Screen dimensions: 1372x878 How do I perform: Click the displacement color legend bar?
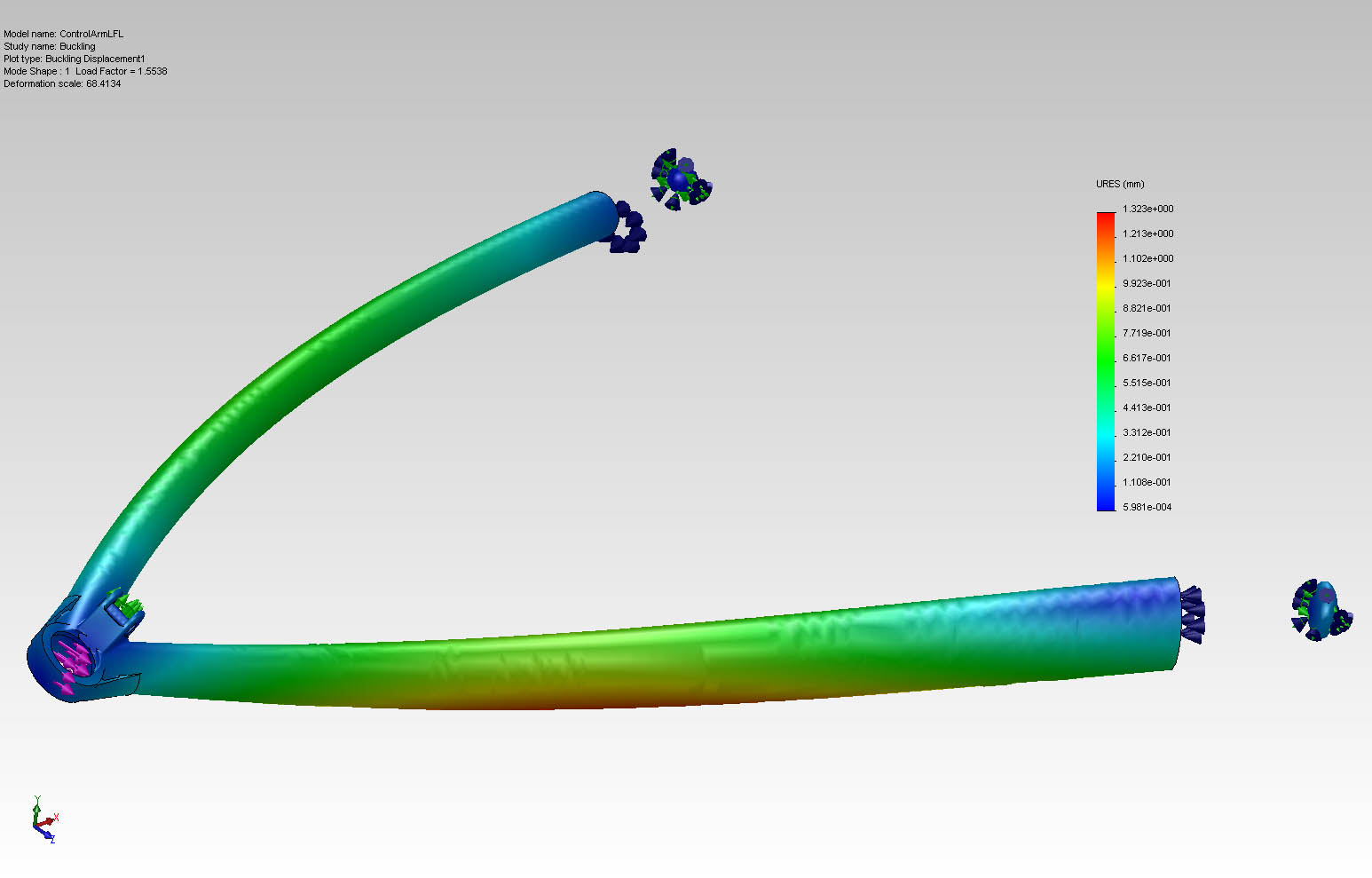point(1105,361)
